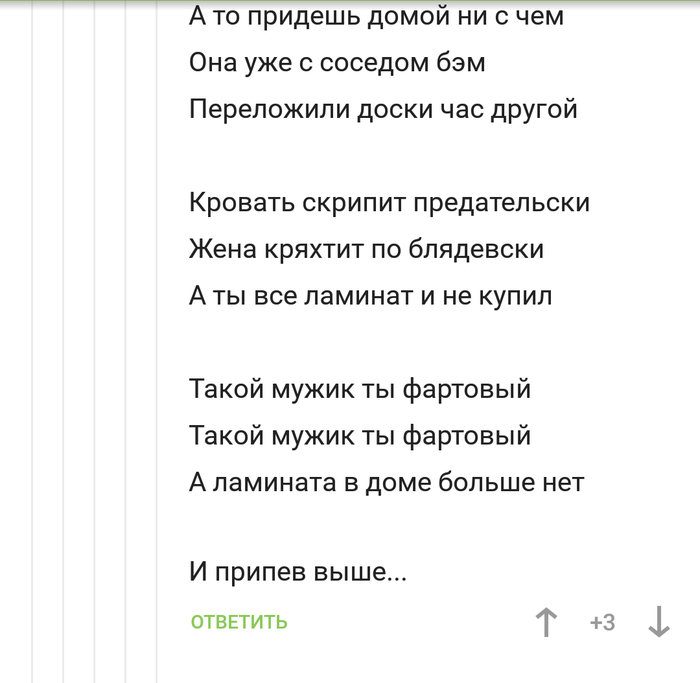Click the closing line 'И припев выше...'
The image size is (700, 683).
click(298, 573)
